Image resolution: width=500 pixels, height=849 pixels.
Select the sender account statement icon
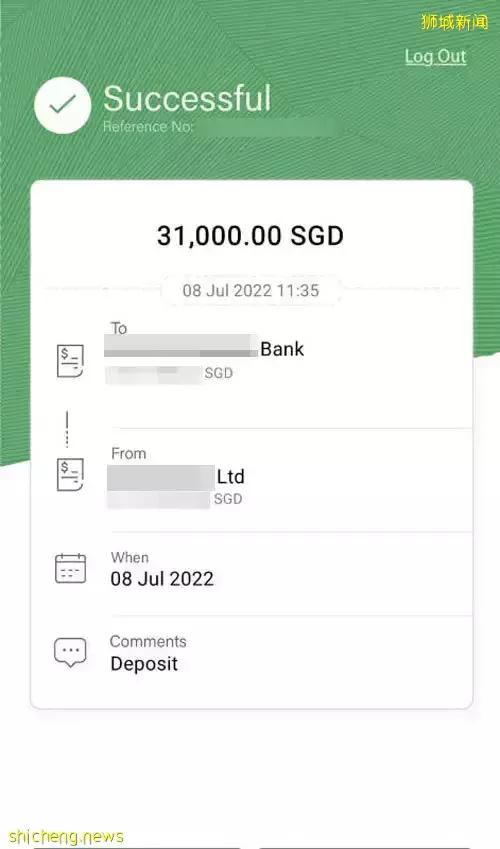click(70, 474)
